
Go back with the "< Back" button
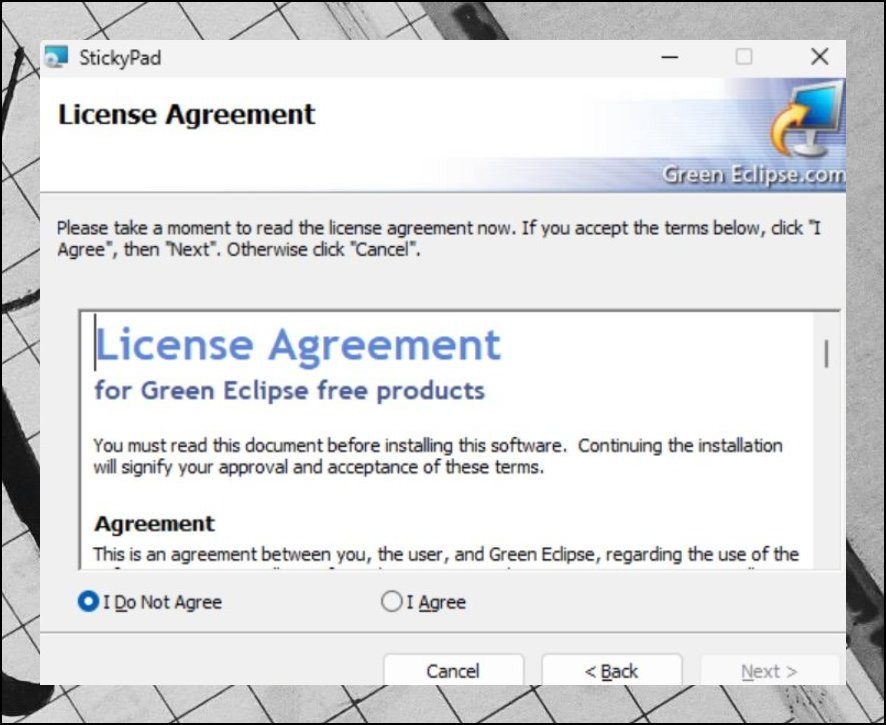point(611,671)
